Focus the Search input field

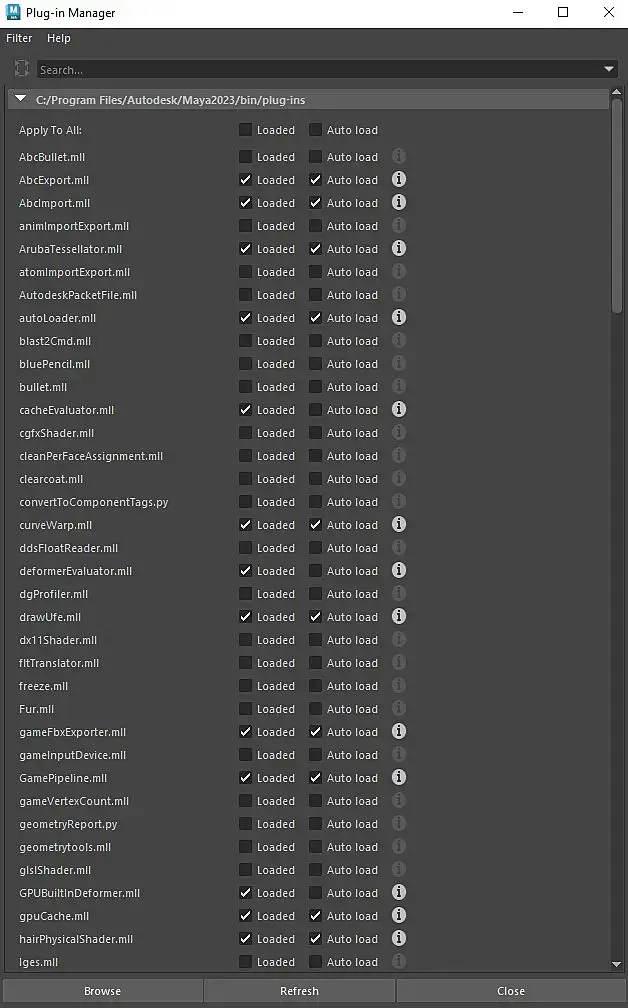coord(320,70)
